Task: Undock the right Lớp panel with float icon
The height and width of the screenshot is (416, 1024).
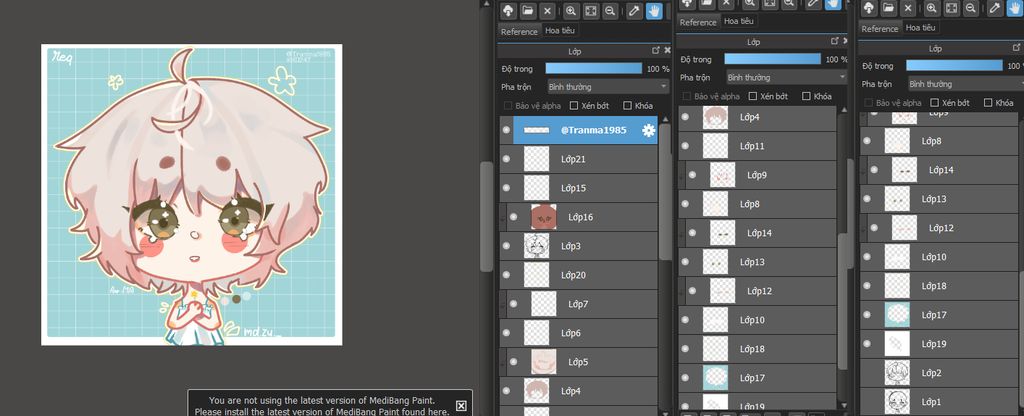Action: point(1016,48)
